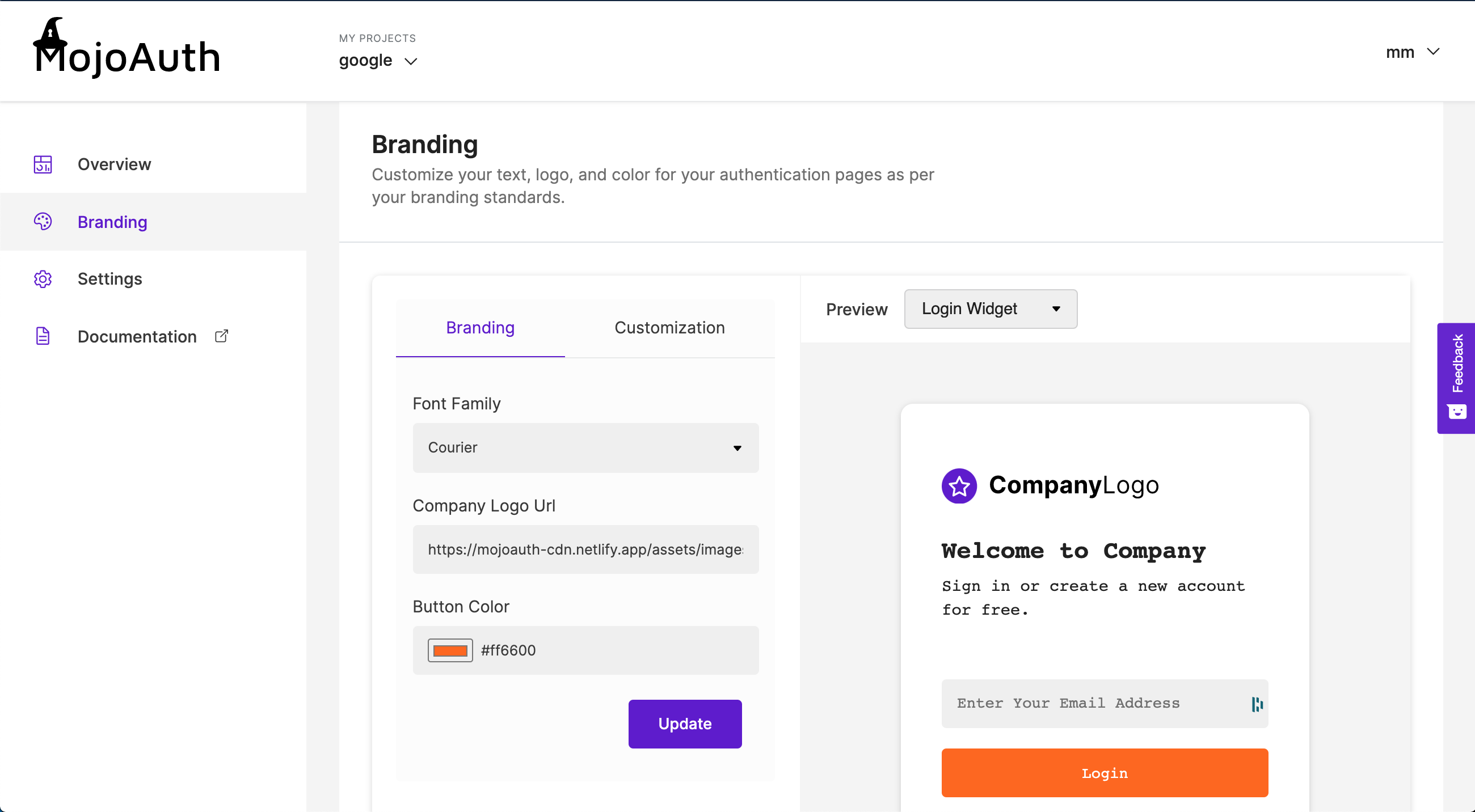Click the Update button
Image resolution: width=1475 pixels, height=812 pixels.
point(685,724)
